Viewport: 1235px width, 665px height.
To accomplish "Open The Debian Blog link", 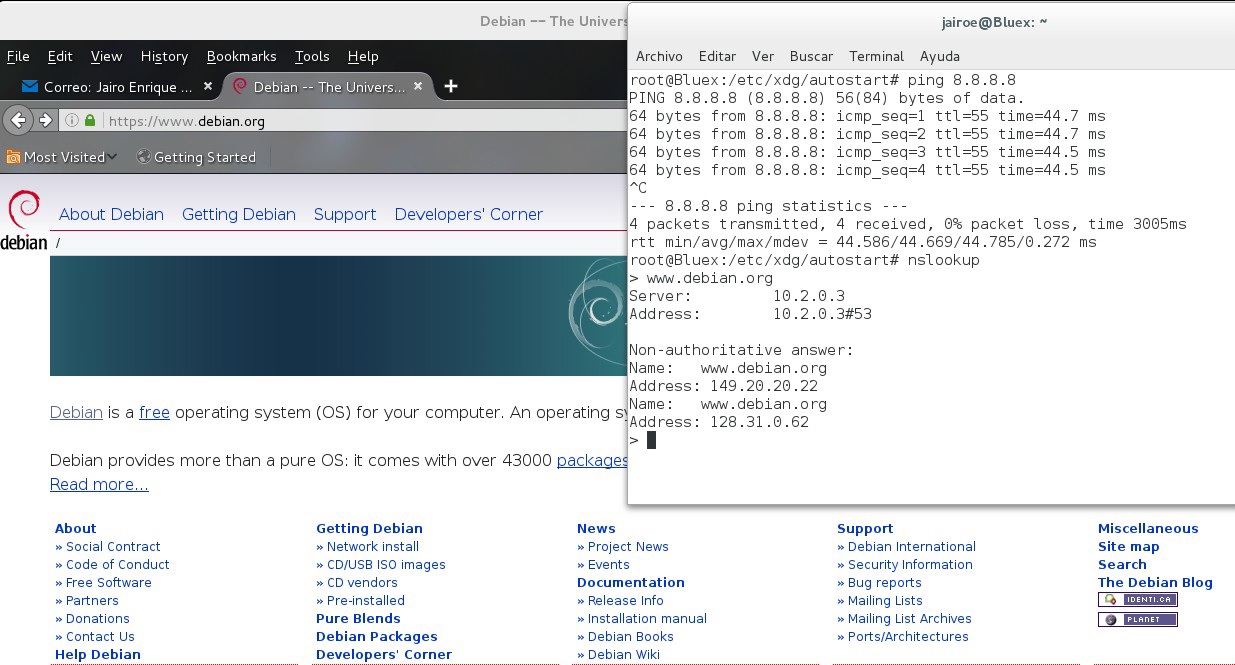I will 1155,582.
